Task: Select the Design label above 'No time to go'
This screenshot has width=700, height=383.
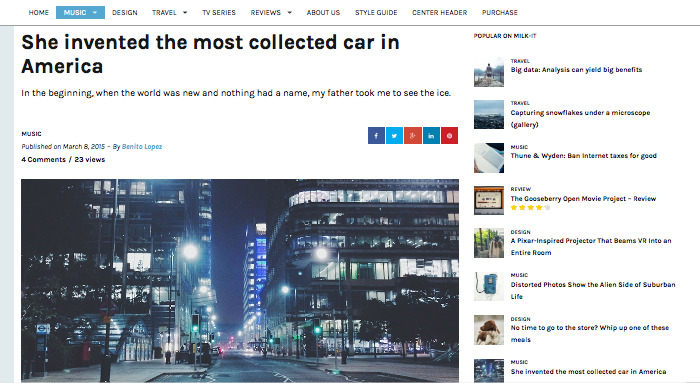Action: pyautogui.click(x=521, y=319)
